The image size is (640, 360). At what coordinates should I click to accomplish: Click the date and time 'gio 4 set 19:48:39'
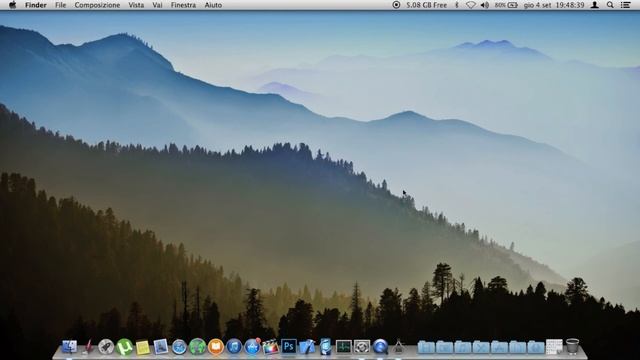554,5
